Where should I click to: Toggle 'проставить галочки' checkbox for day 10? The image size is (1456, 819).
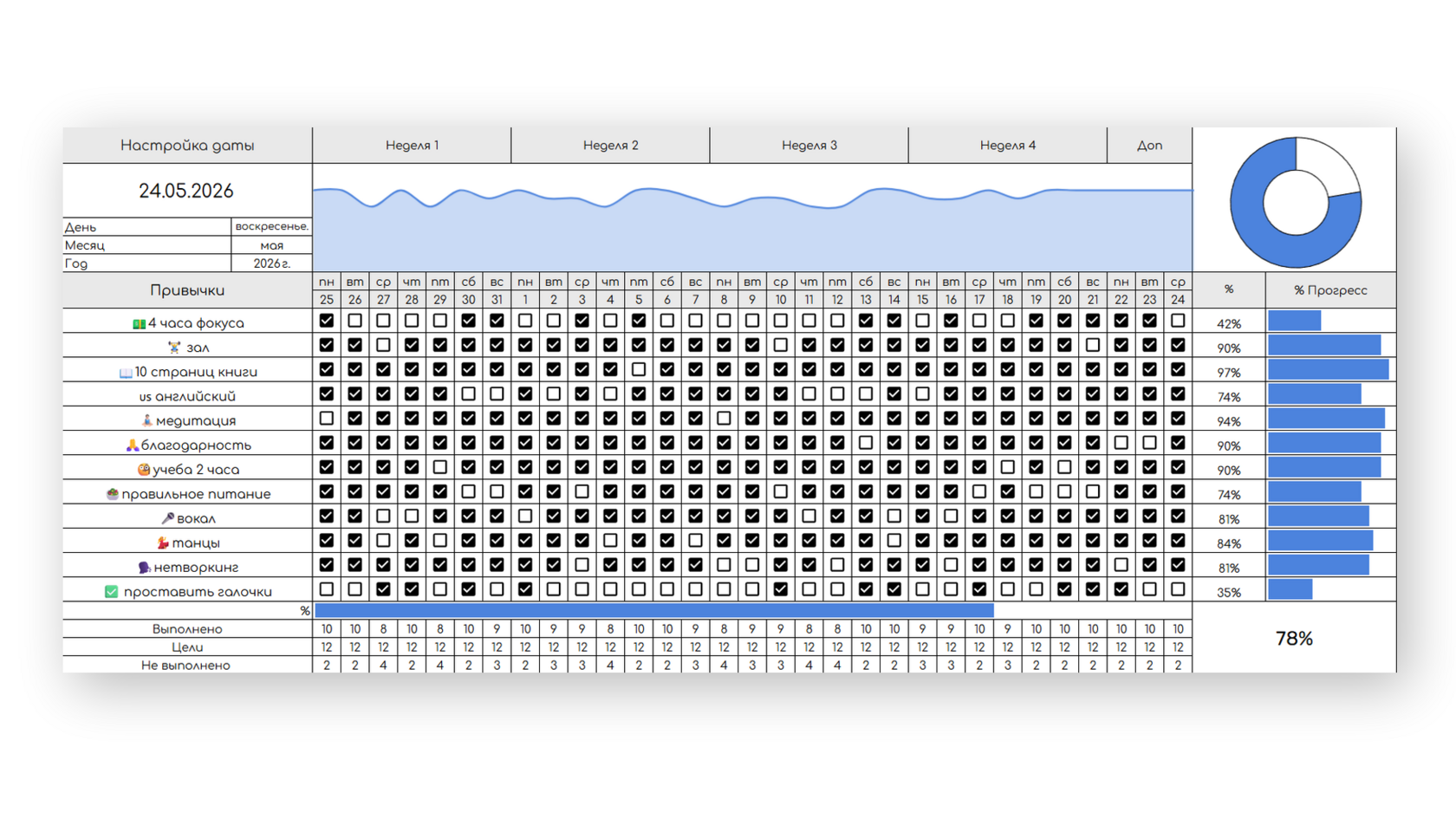(781, 589)
